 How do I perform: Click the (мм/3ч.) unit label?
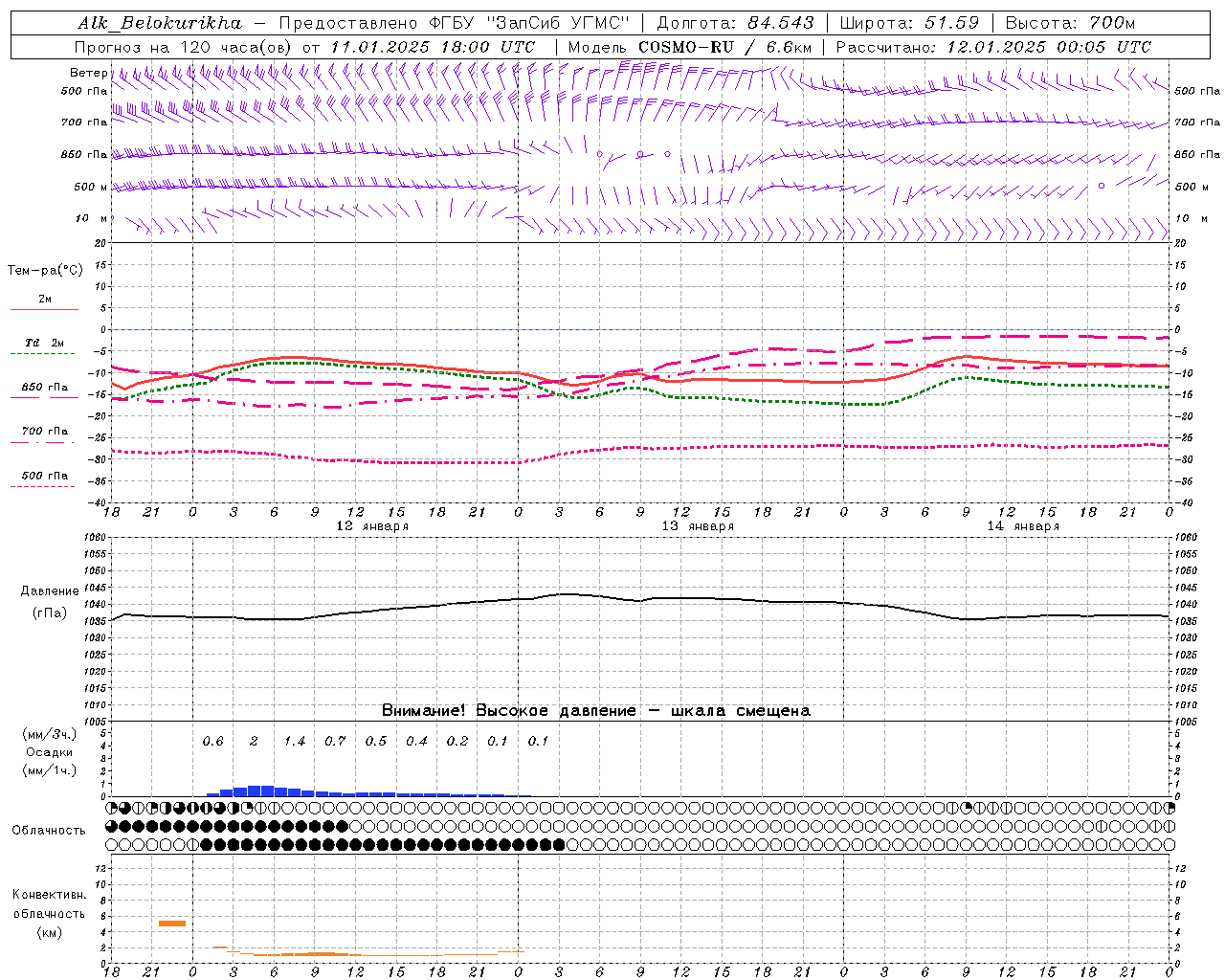(50, 734)
